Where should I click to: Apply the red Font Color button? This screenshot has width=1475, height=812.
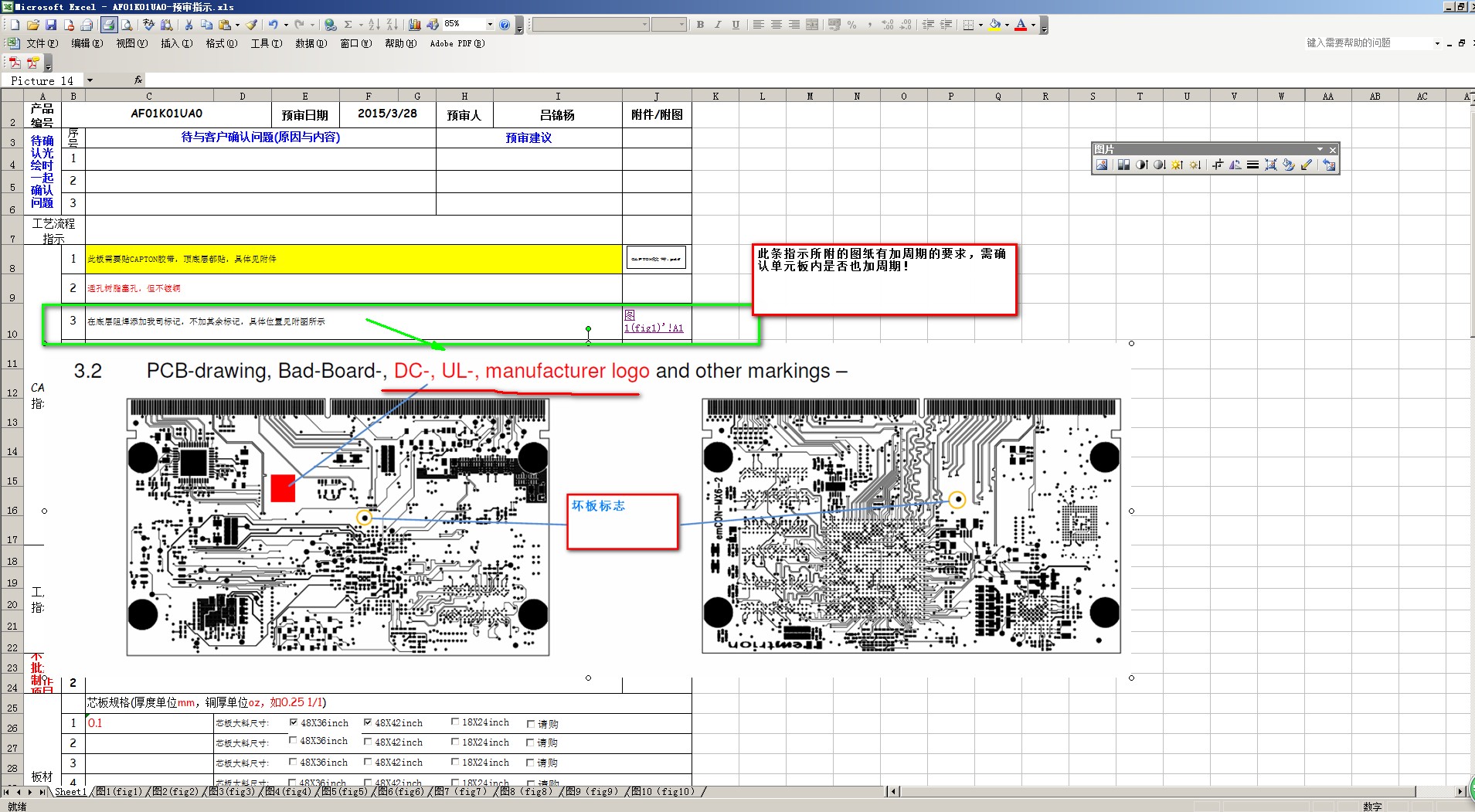pos(1021,25)
